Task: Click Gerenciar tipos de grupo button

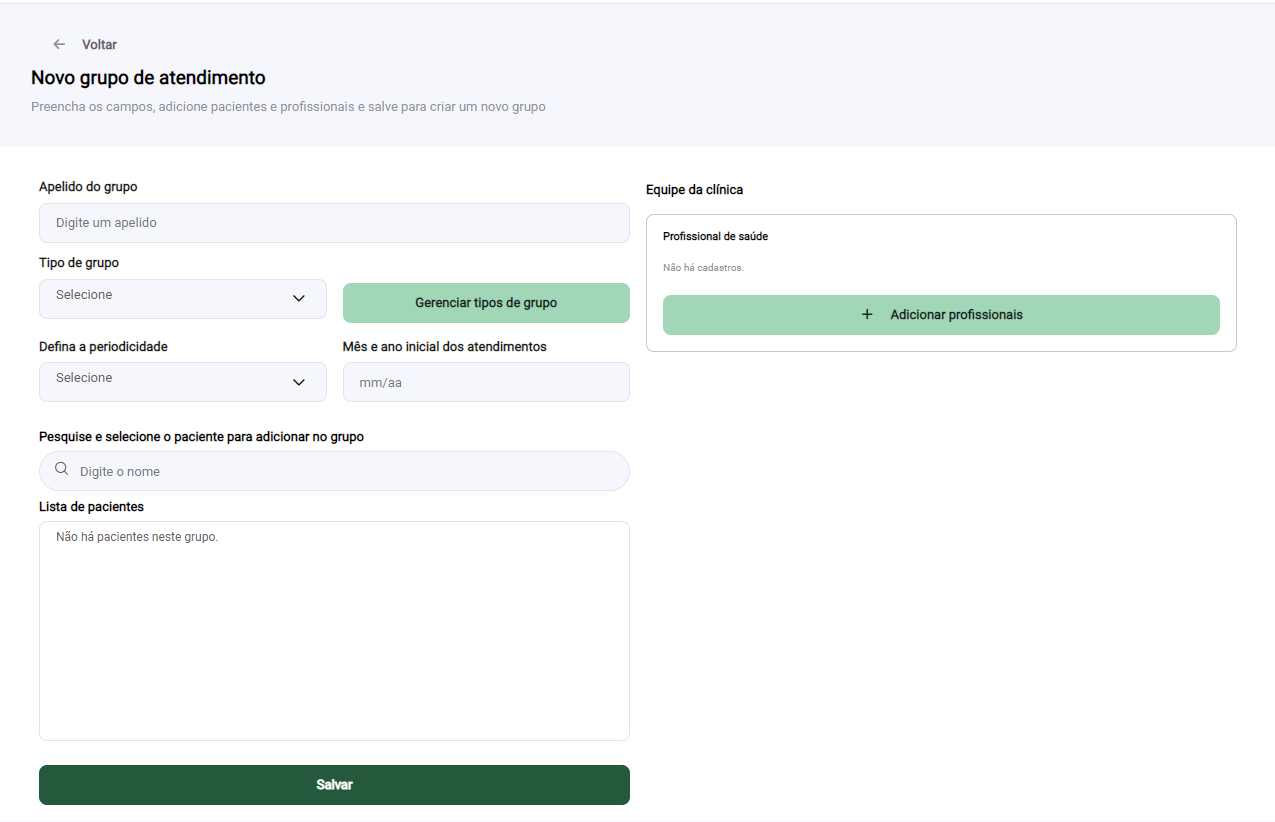Action: coord(486,303)
